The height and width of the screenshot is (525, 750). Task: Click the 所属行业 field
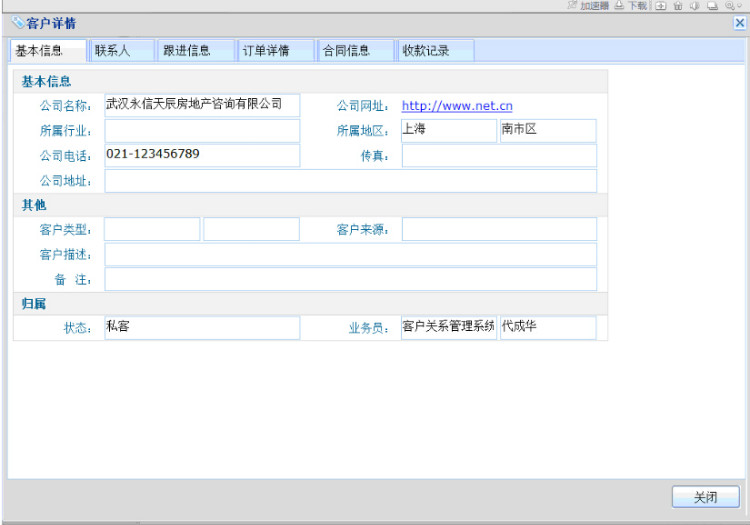(x=202, y=131)
